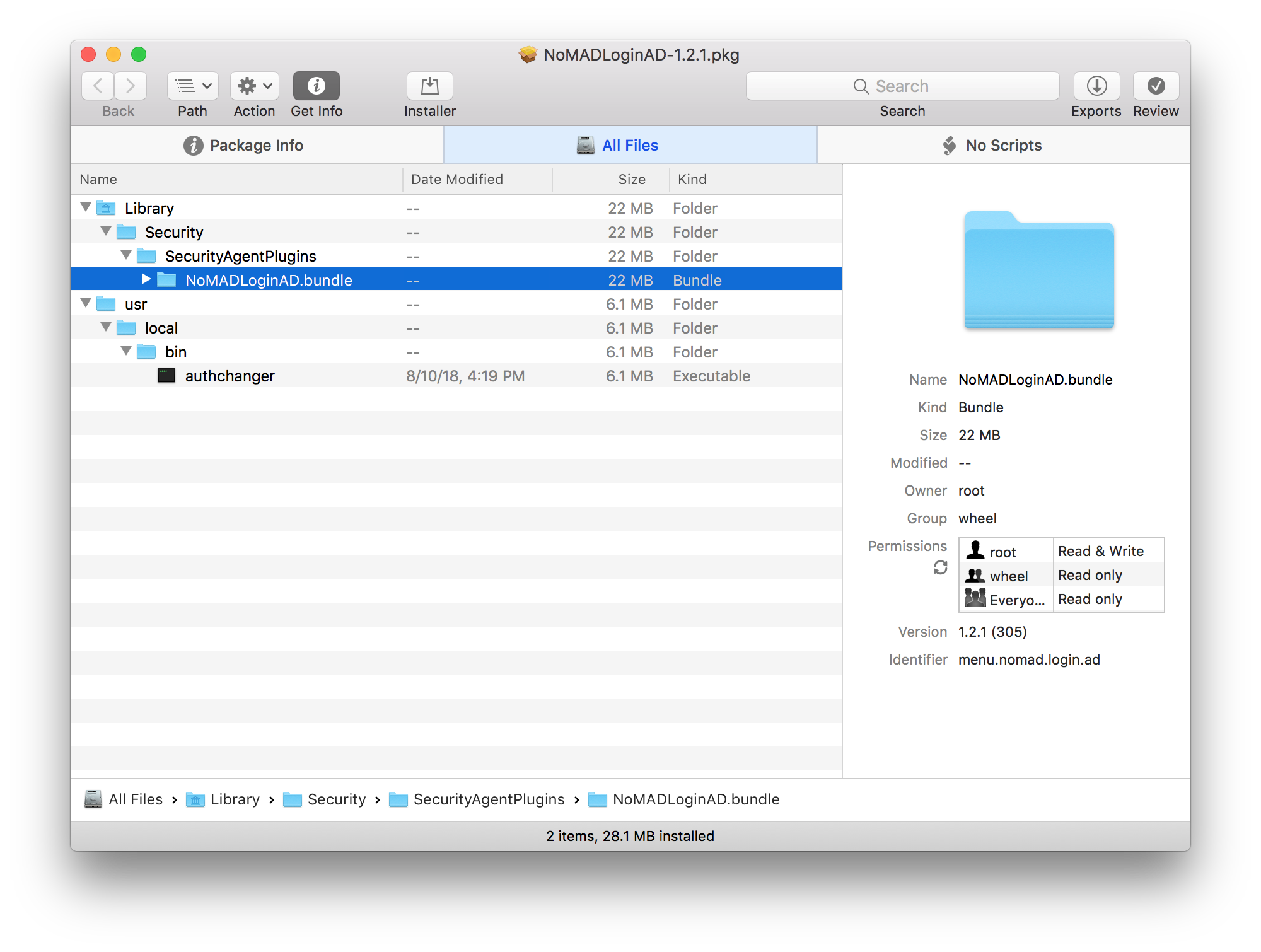
Task: Sort files by Size column
Action: pos(610,180)
